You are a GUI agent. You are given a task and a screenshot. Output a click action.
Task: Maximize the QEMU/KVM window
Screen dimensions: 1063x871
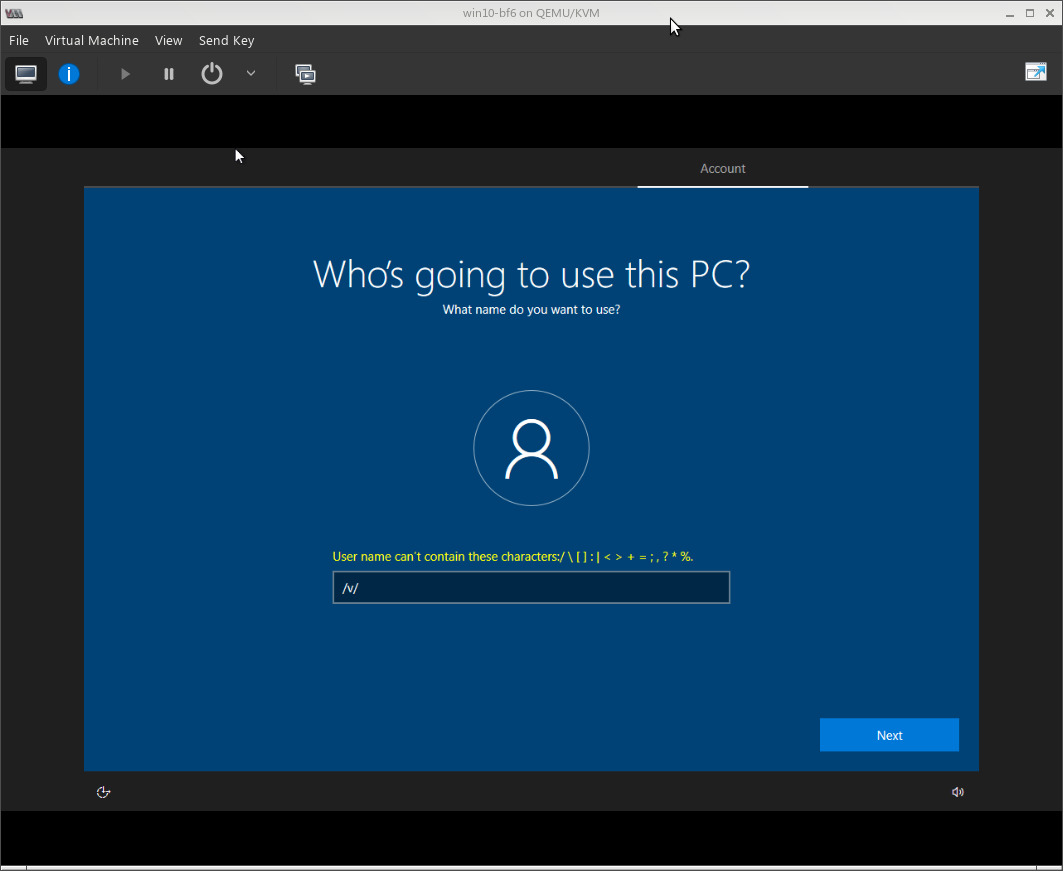click(1030, 13)
